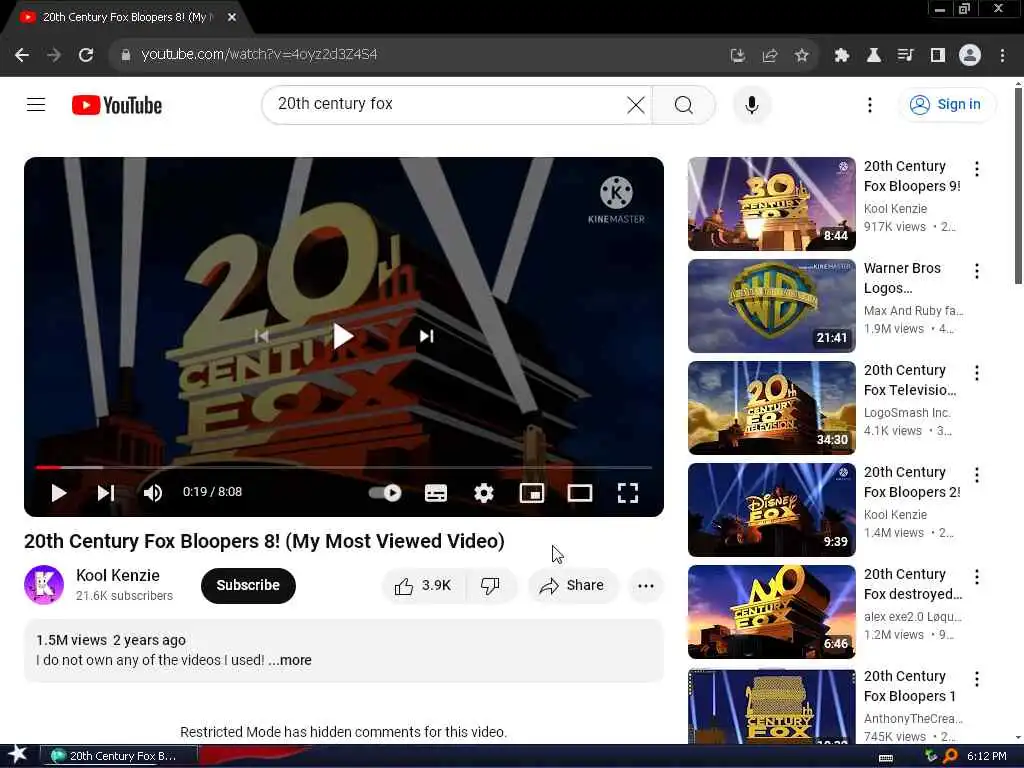Open Kool Kenzie channel avatar
Image resolution: width=1024 pixels, height=768 pixels.
click(x=44, y=584)
